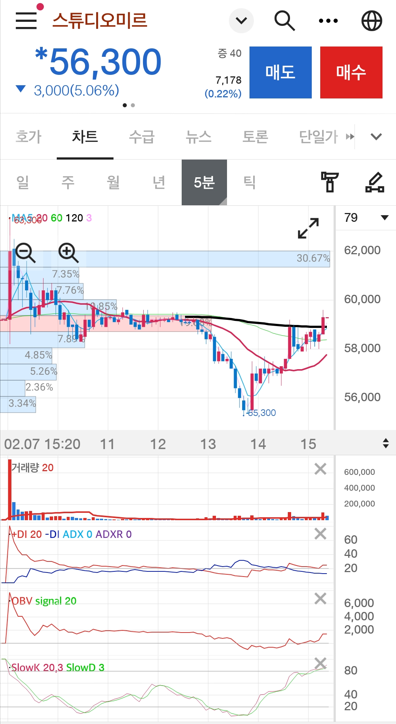Image resolution: width=396 pixels, height=724 pixels.
Task: Tap the red 매수 buy button
Action: [351, 72]
